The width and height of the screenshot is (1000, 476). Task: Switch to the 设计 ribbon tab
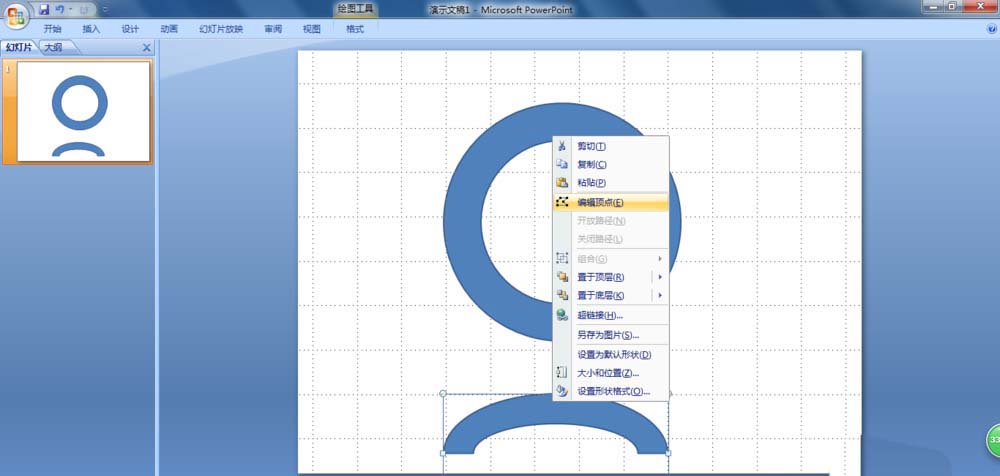tap(130, 29)
